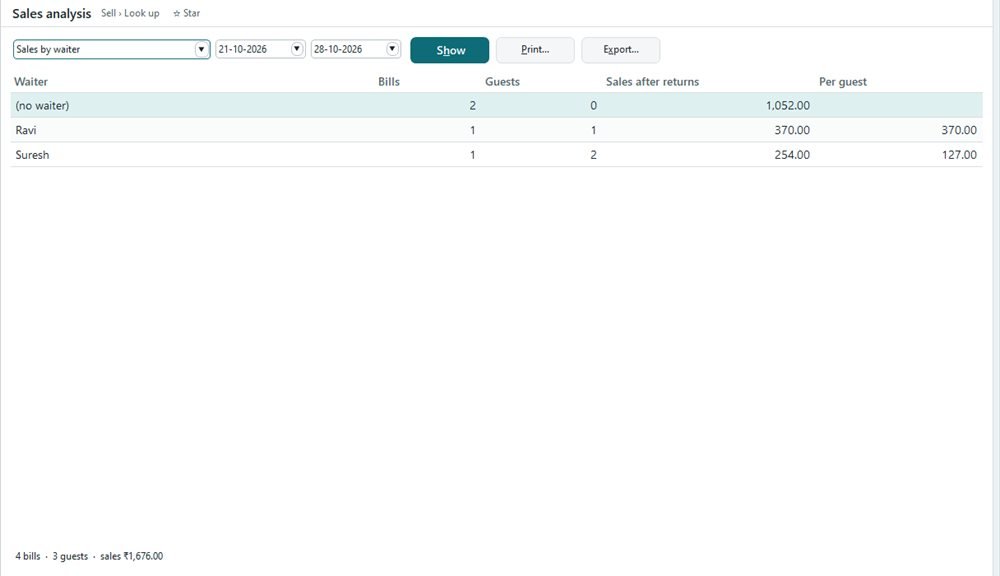
Task: Sort by the Waiter column header
Action: tap(31, 82)
